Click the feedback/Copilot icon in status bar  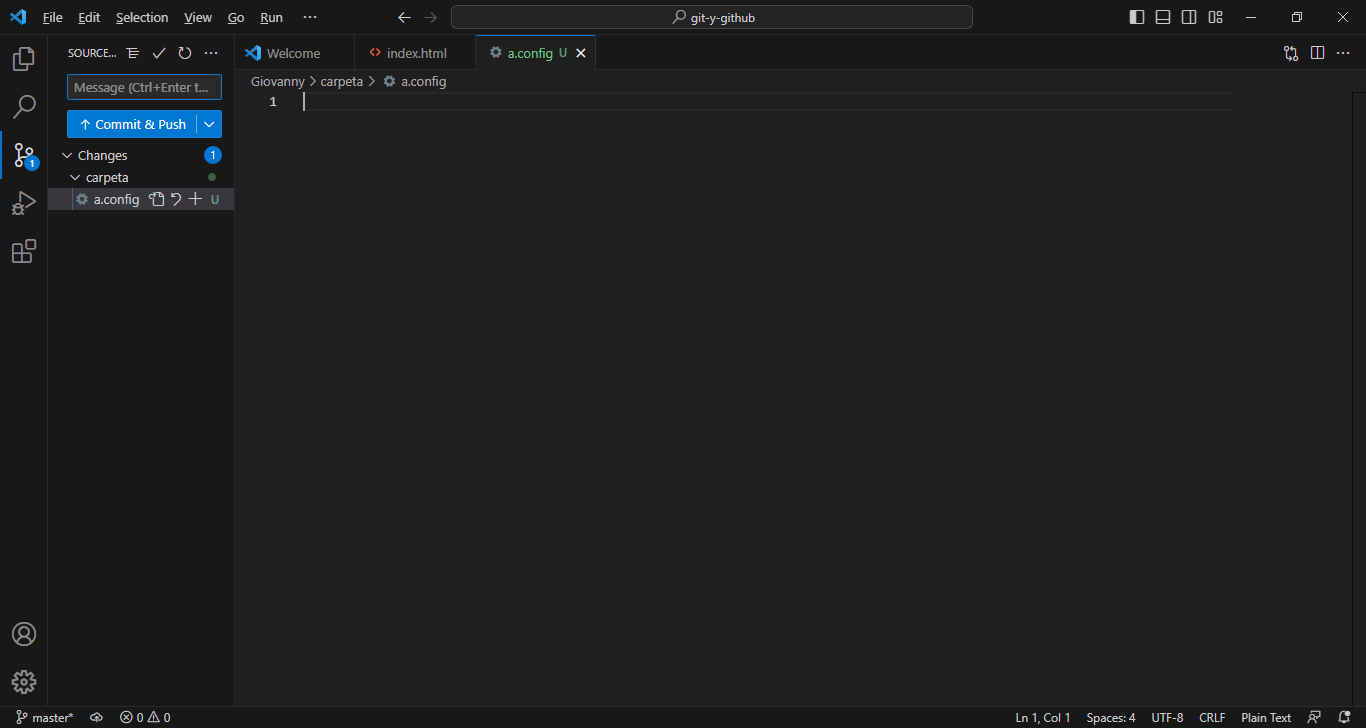[x=1314, y=717]
